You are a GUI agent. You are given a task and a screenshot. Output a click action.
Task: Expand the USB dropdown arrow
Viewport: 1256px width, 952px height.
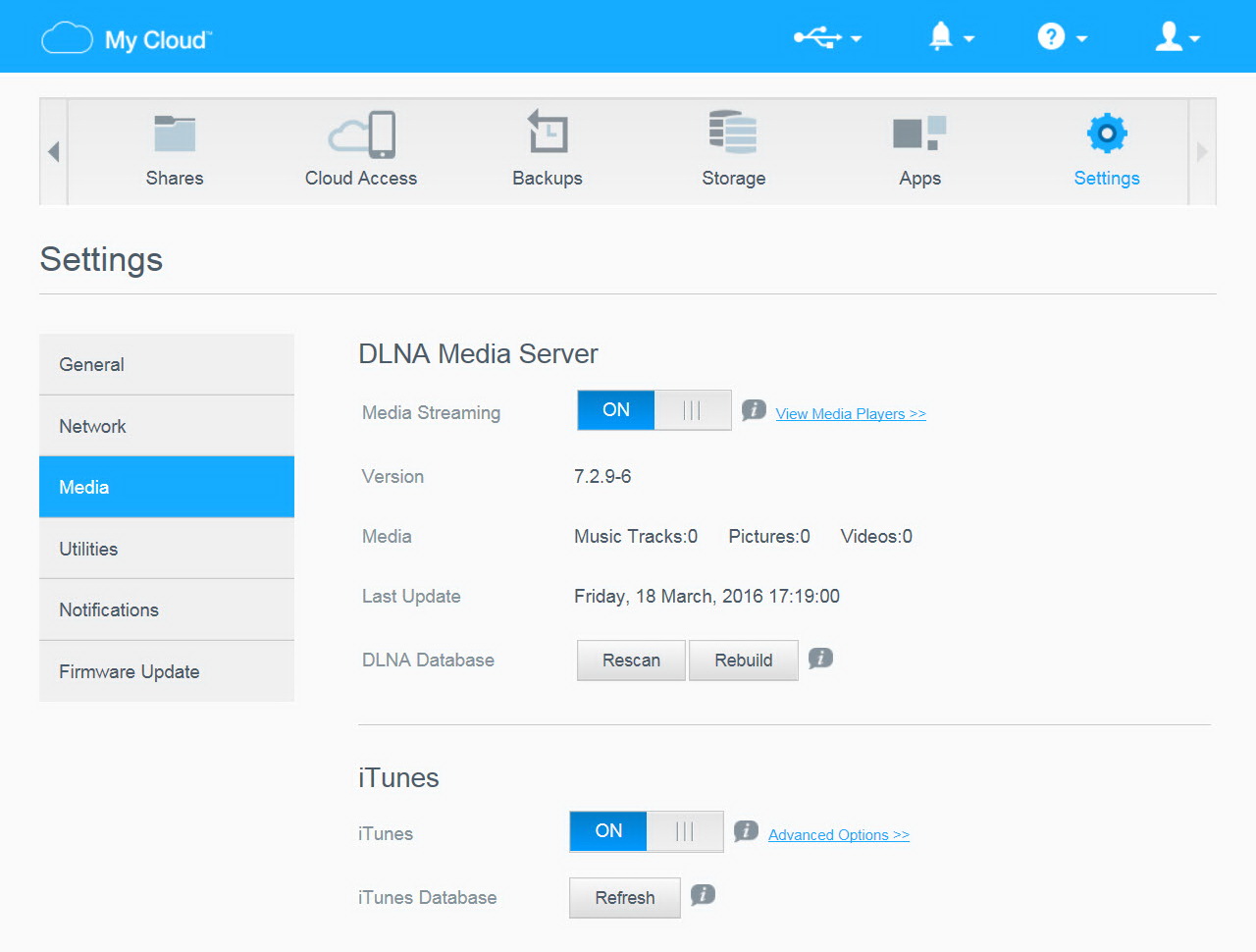click(856, 39)
